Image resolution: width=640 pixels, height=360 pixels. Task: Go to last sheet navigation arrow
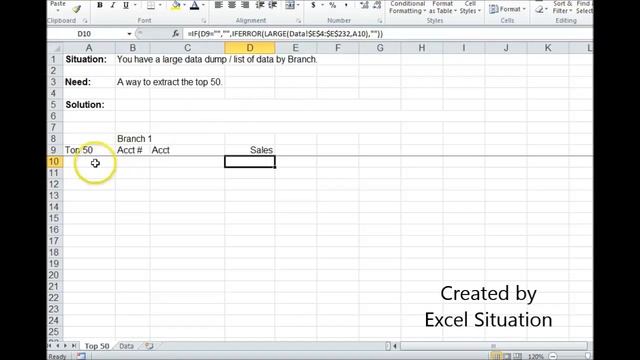click(74, 346)
